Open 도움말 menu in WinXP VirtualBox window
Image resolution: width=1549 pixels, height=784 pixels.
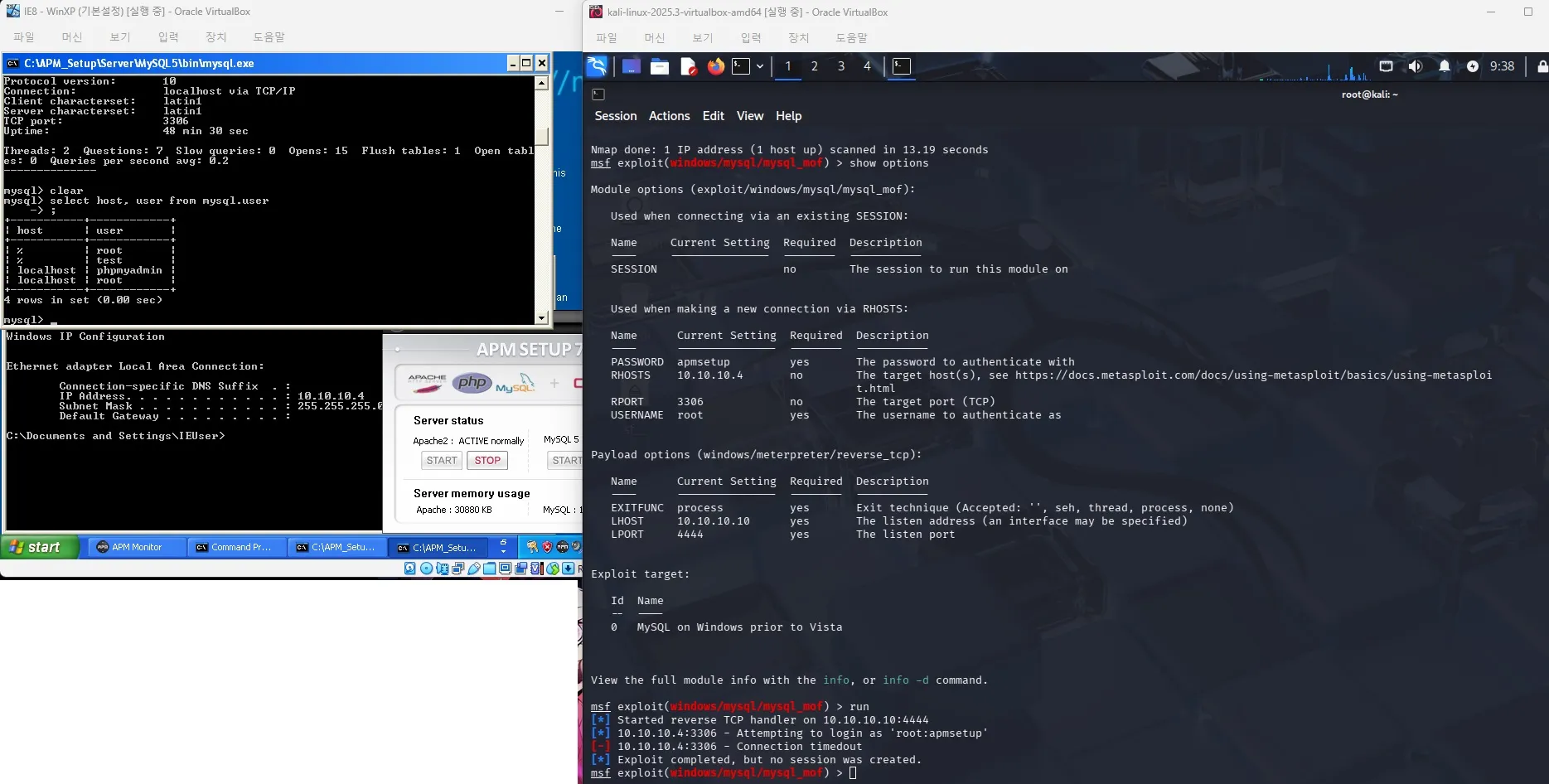(x=269, y=37)
